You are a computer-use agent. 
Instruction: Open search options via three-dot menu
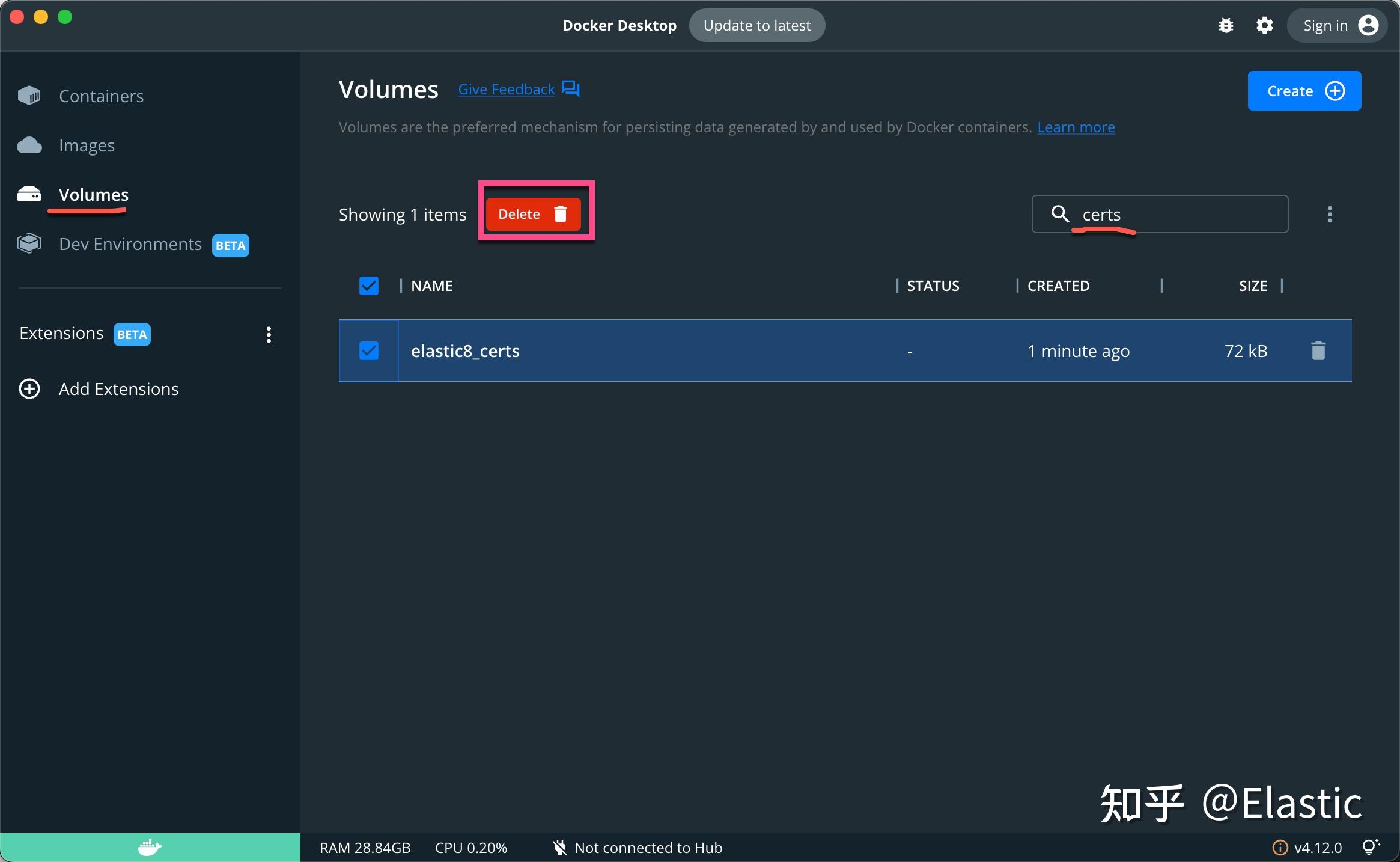[x=1330, y=214]
